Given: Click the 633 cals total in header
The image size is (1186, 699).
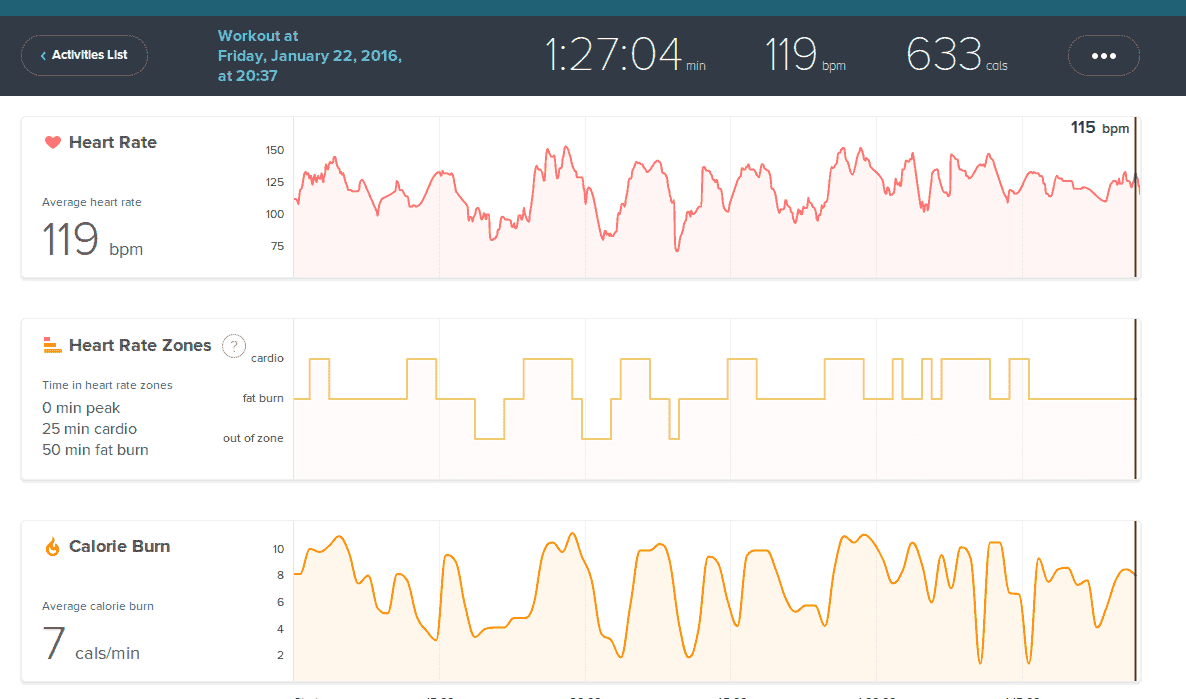Looking at the screenshot, I should 944,54.
